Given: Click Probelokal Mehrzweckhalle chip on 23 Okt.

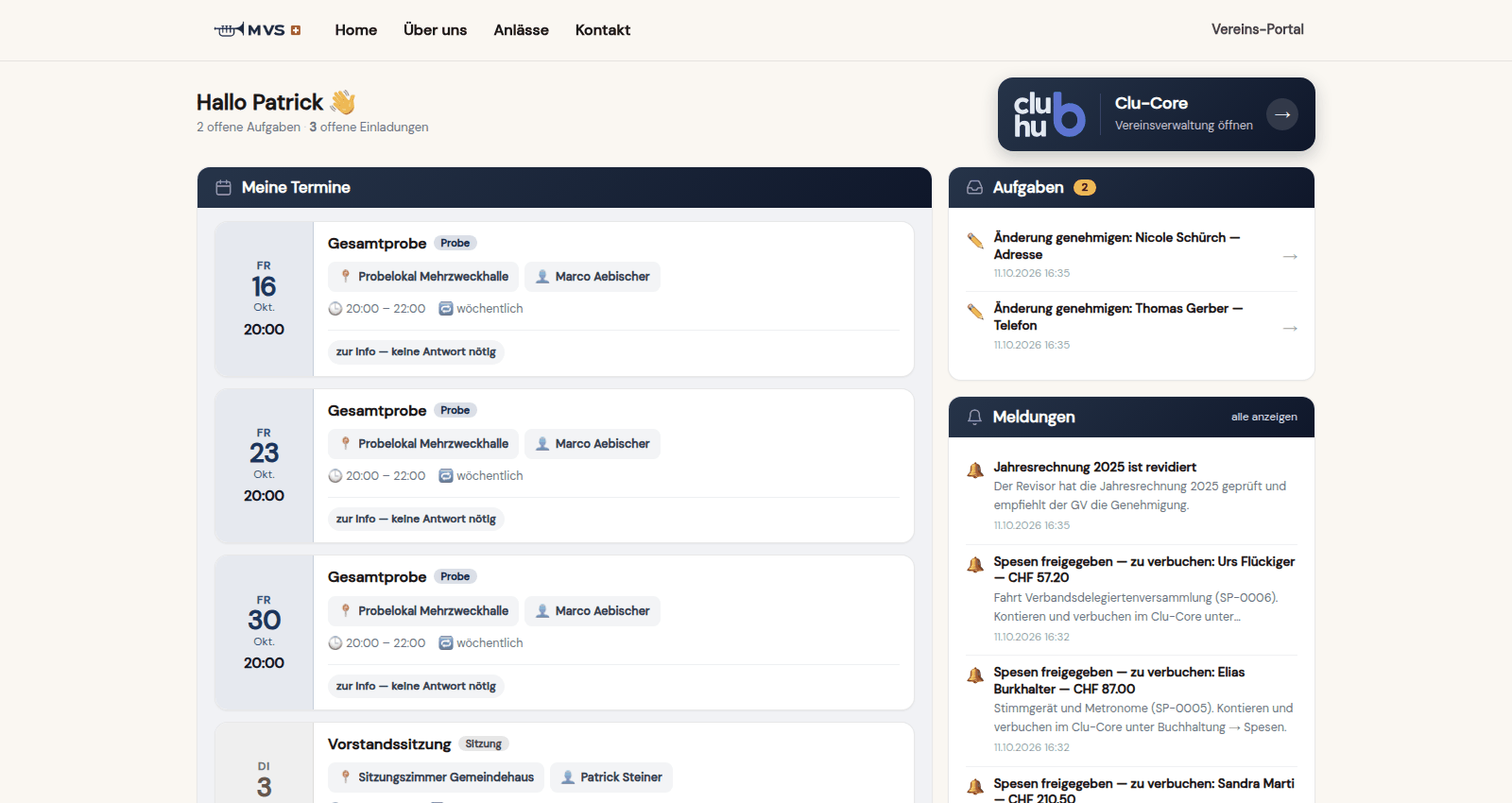Looking at the screenshot, I should 423,444.
